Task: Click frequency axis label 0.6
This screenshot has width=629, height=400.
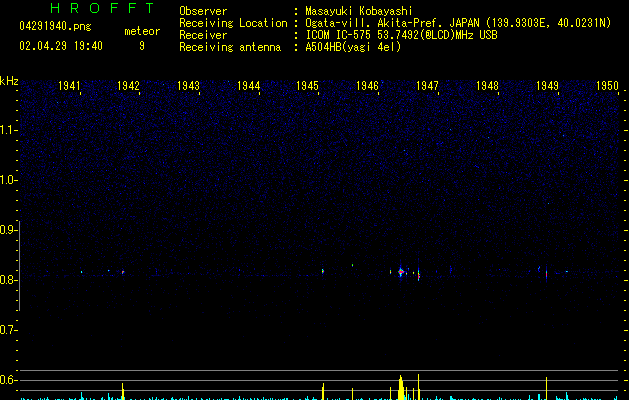Action: click(x=8, y=380)
